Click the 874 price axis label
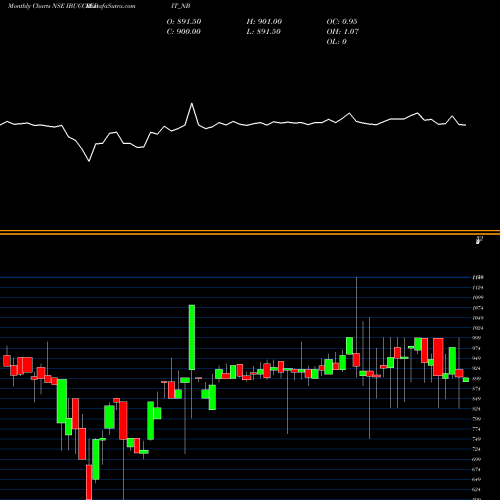 click(477, 389)
